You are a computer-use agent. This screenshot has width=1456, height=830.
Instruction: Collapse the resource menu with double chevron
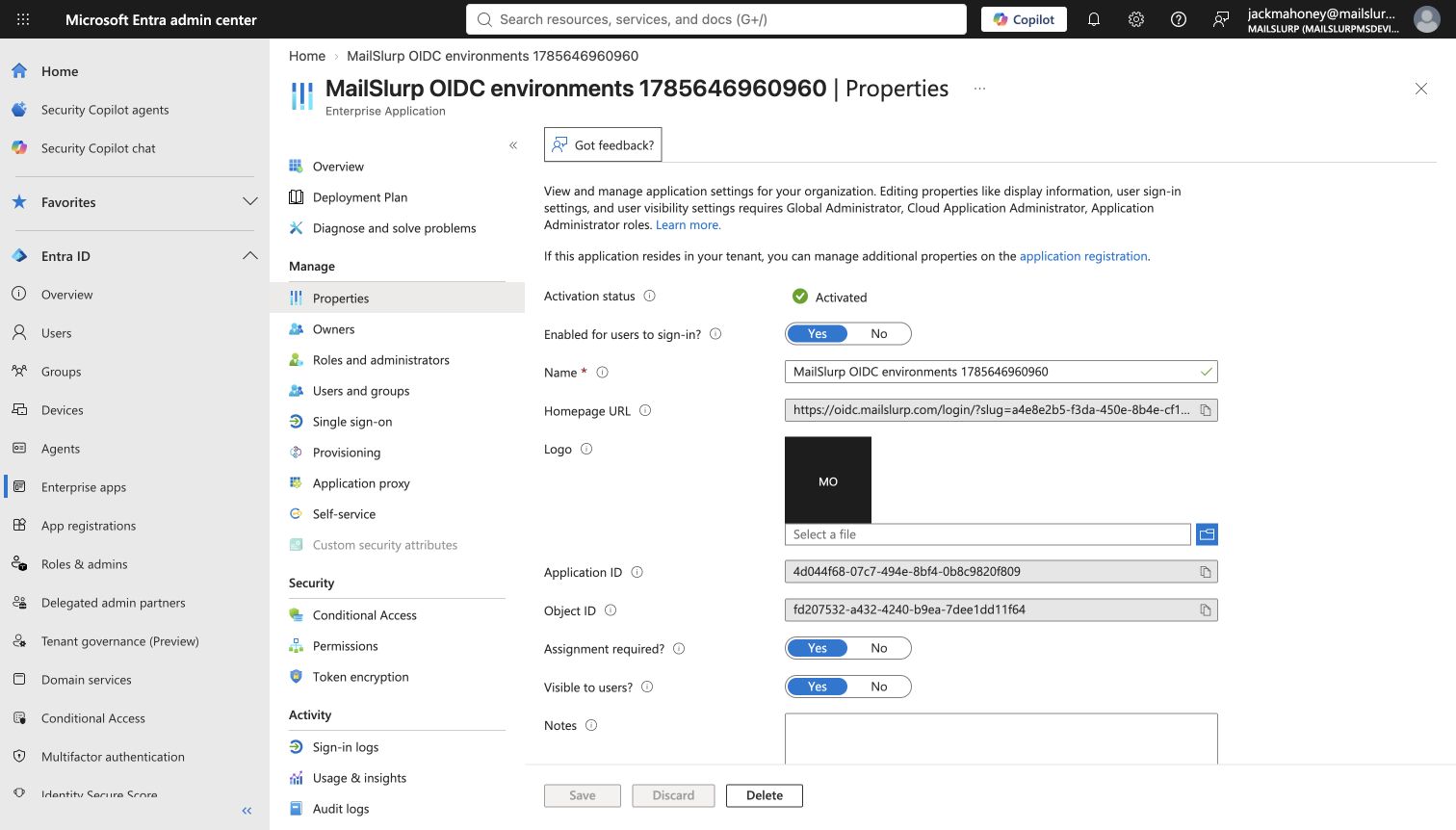point(513,145)
